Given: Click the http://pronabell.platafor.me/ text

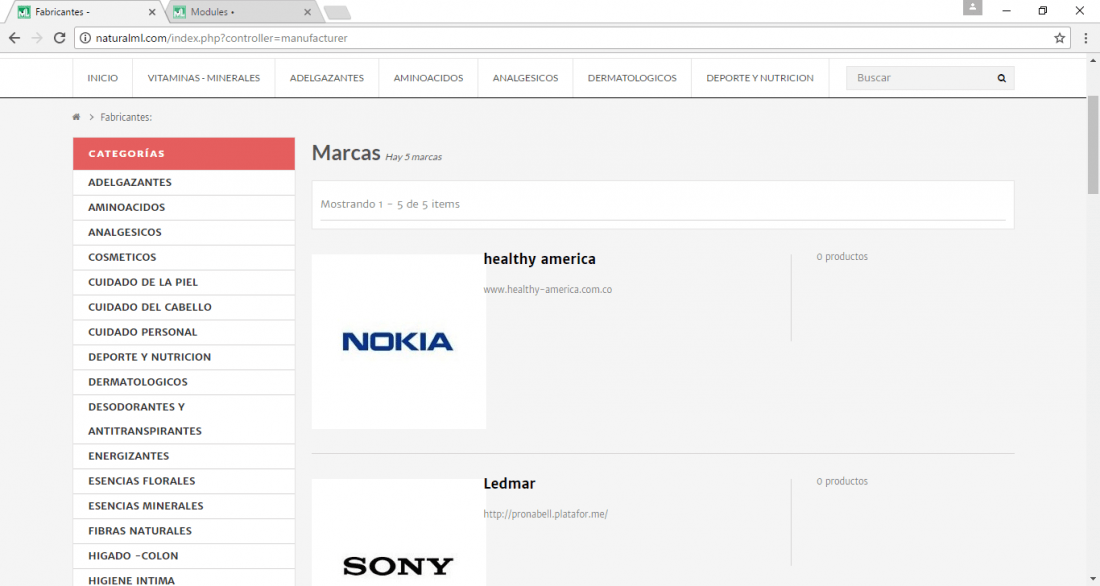Looking at the screenshot, I should [x=546, y=514].
